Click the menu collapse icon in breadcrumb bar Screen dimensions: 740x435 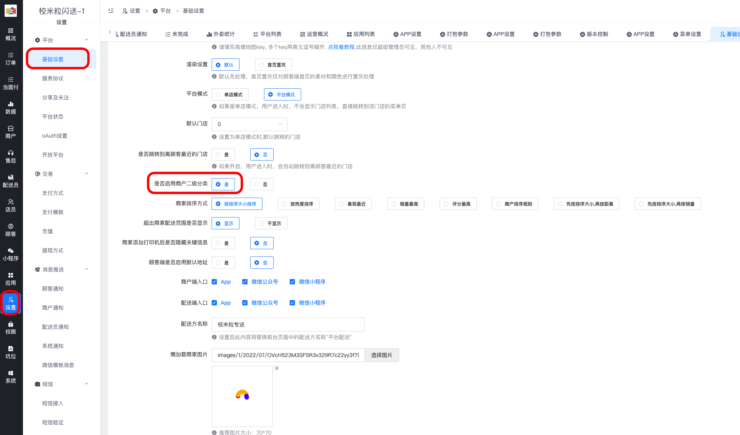tap(111, 10)
